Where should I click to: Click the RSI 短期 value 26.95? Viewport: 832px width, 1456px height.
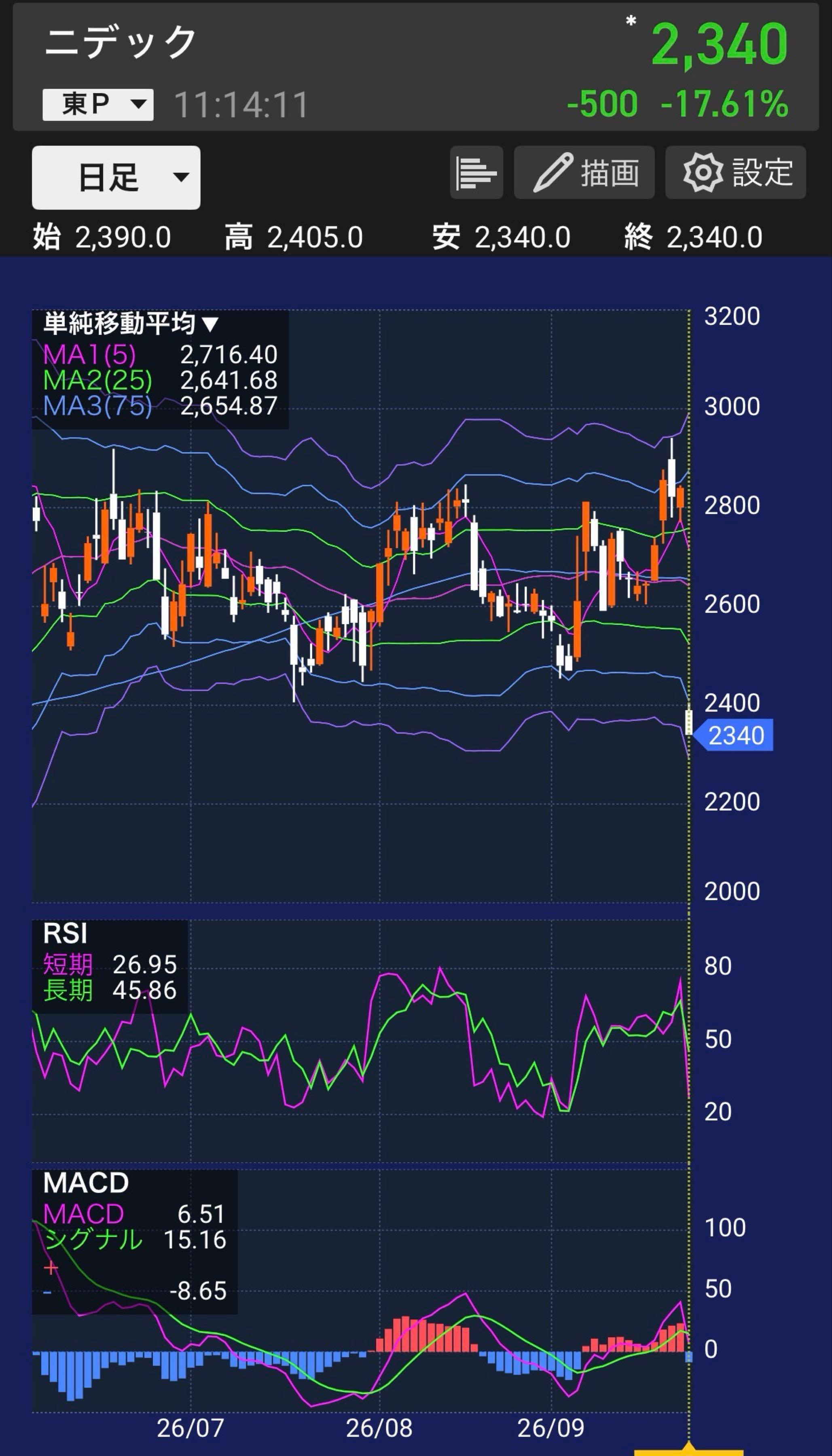pos(144,965)
